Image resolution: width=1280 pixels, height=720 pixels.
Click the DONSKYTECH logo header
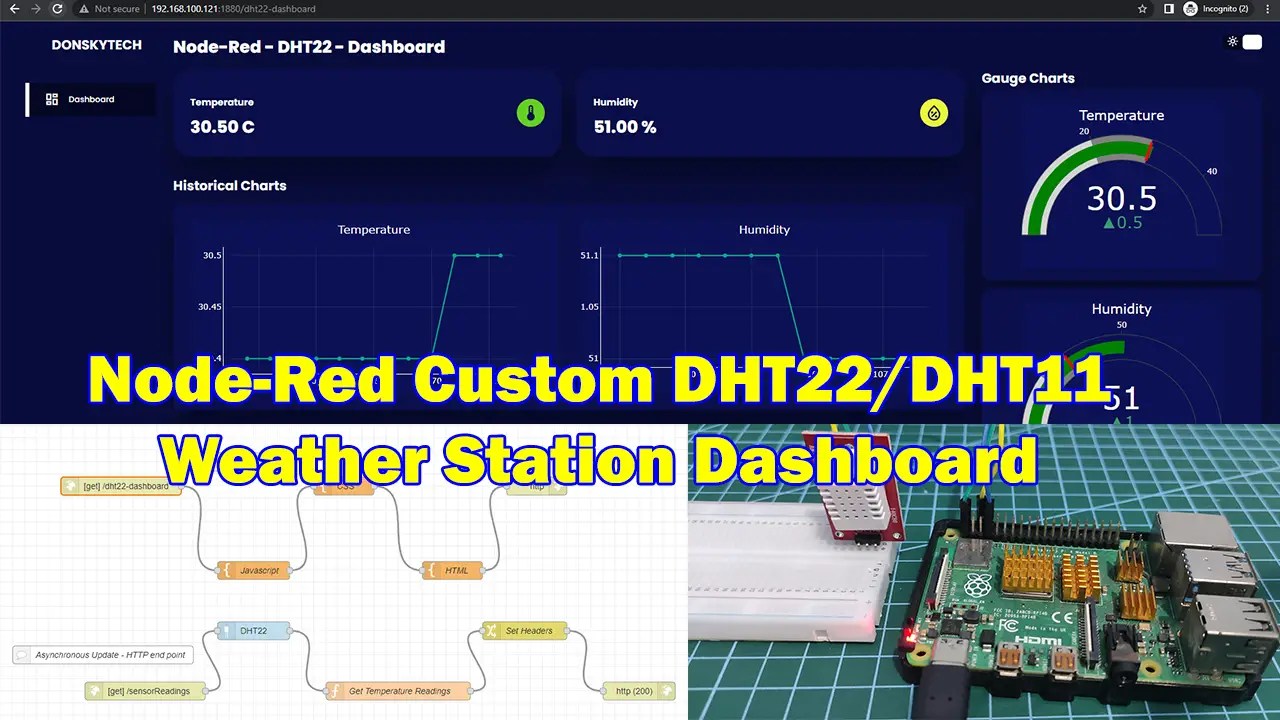96,44
